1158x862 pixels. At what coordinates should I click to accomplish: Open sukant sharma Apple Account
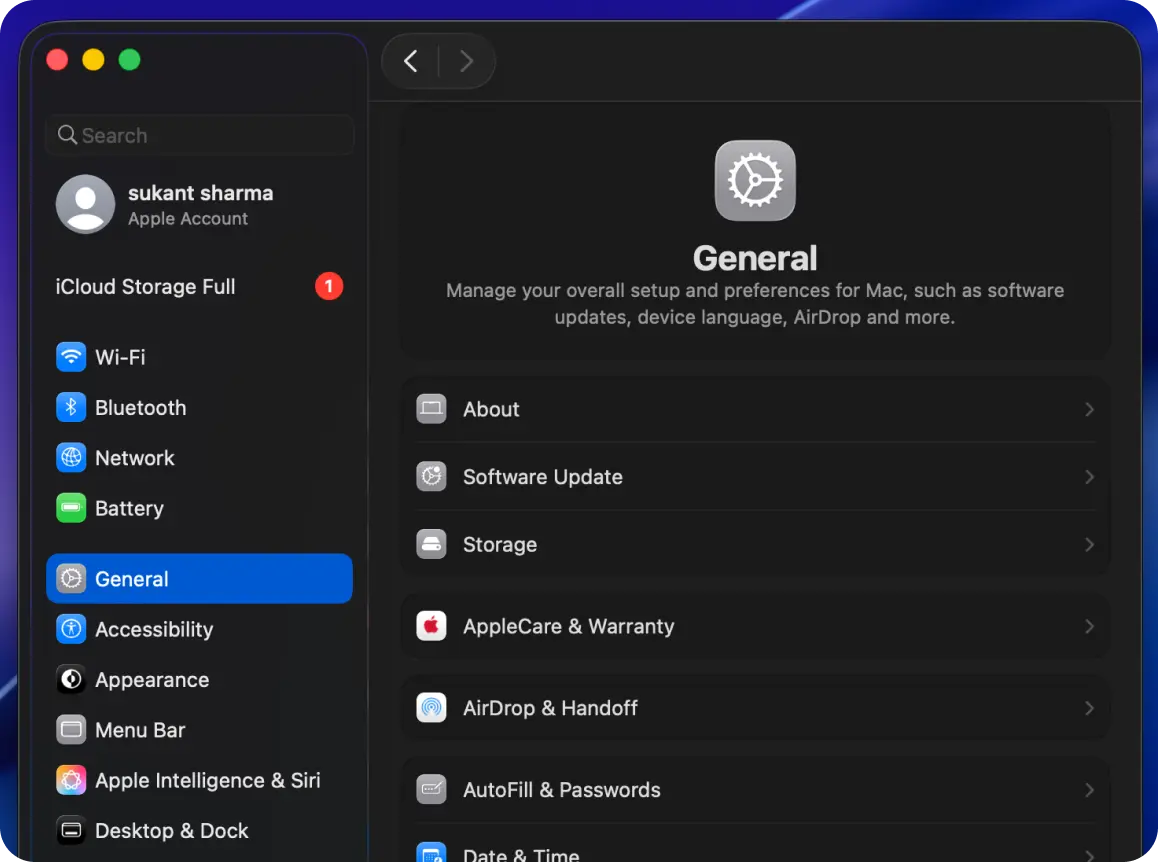[199, 205]
